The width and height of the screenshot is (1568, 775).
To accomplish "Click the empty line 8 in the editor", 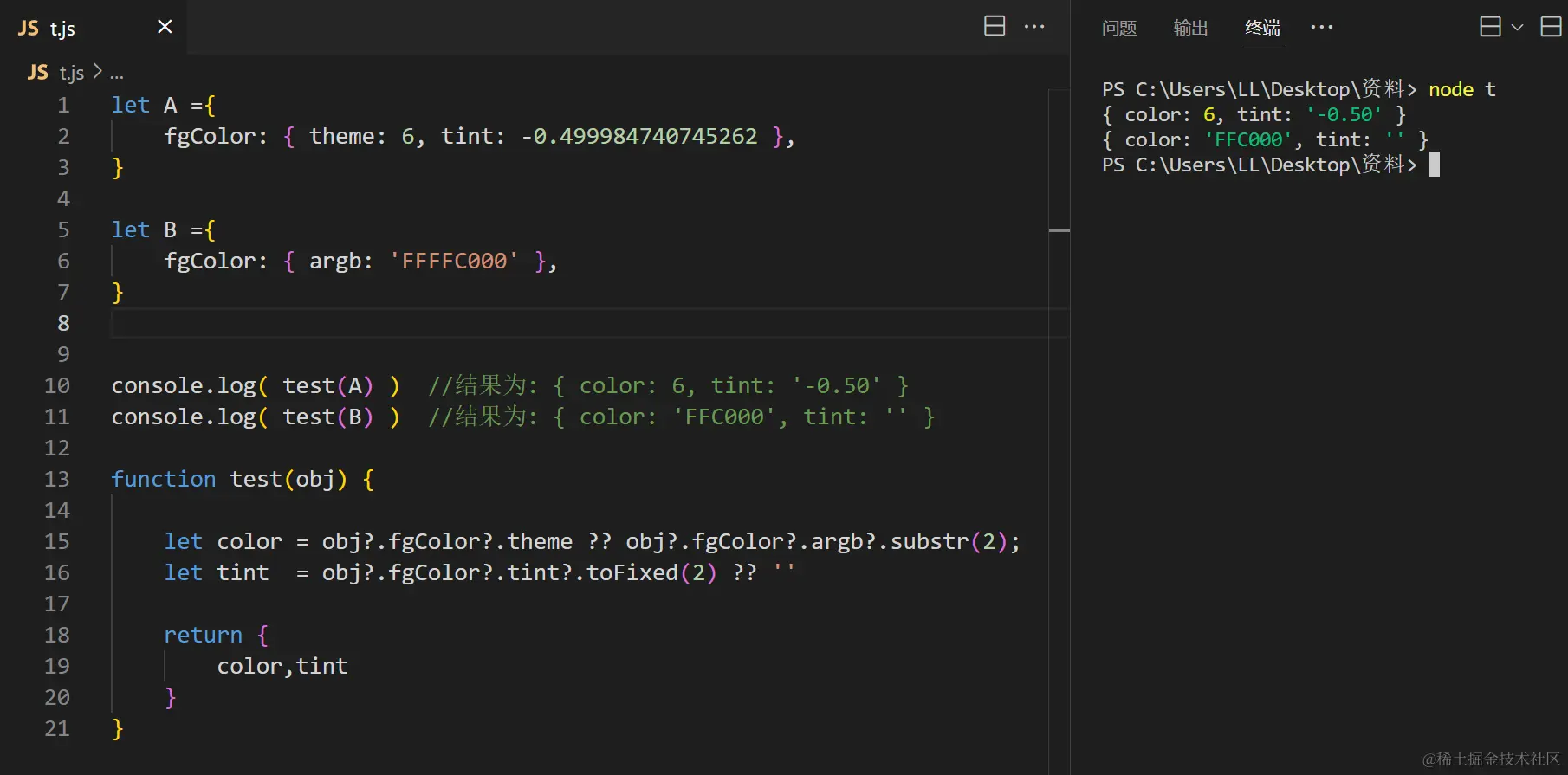I will tap(589, 323).
